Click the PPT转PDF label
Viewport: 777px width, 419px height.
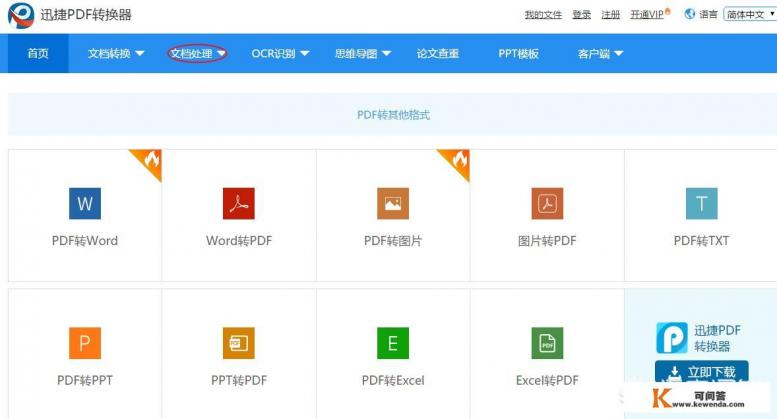point(239,380)
